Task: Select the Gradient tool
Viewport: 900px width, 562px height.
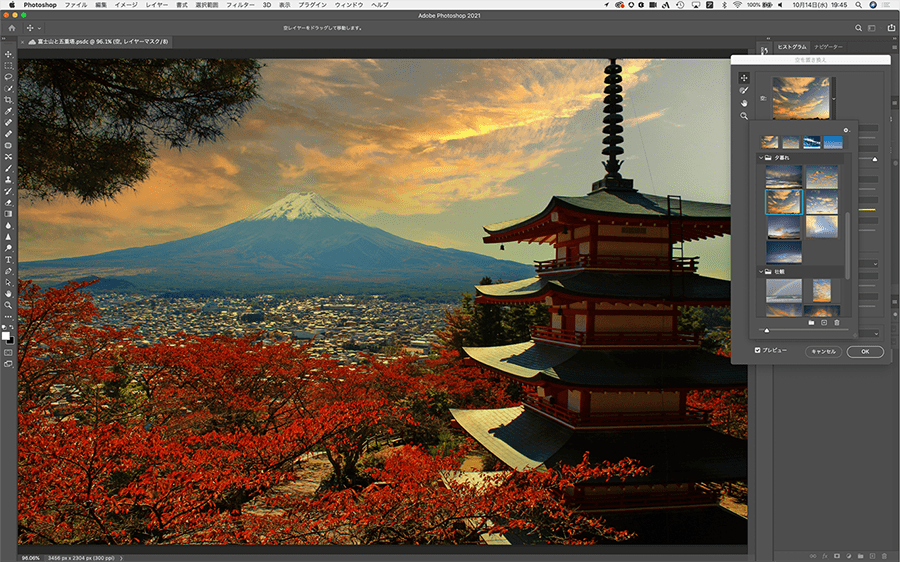Action: click(x=8, y=214)
